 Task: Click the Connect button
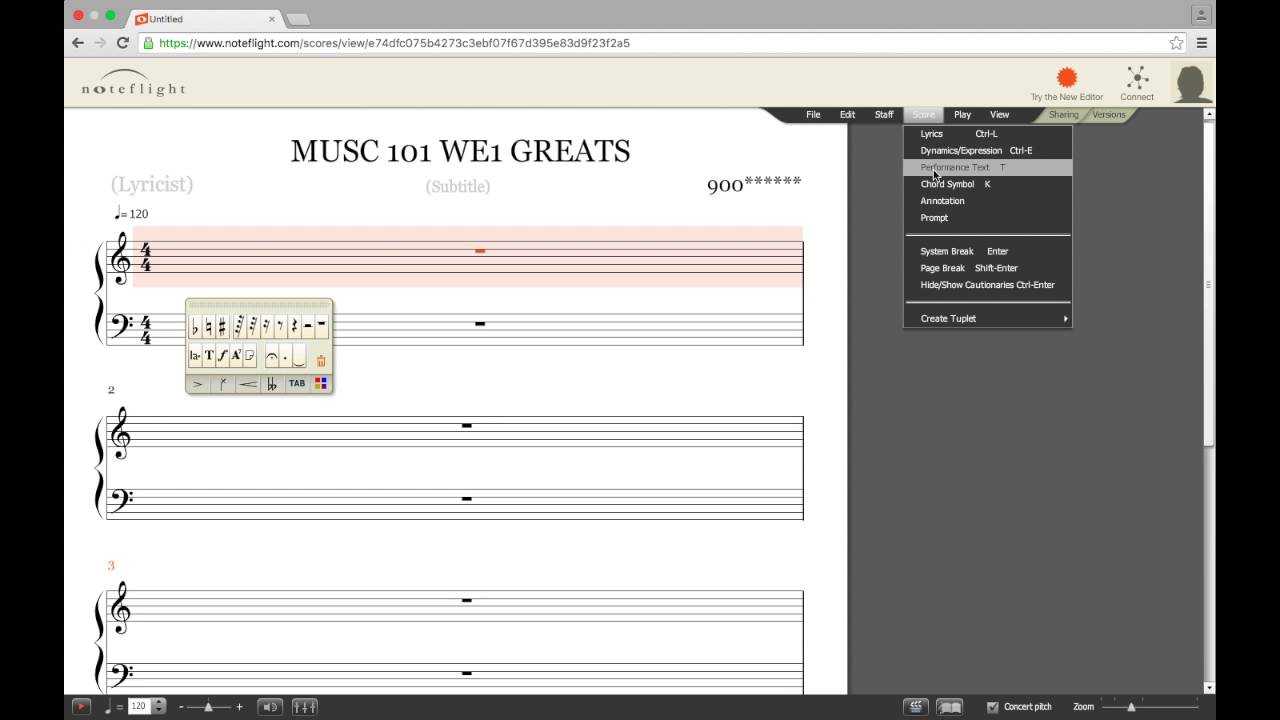click(1137, 84)
